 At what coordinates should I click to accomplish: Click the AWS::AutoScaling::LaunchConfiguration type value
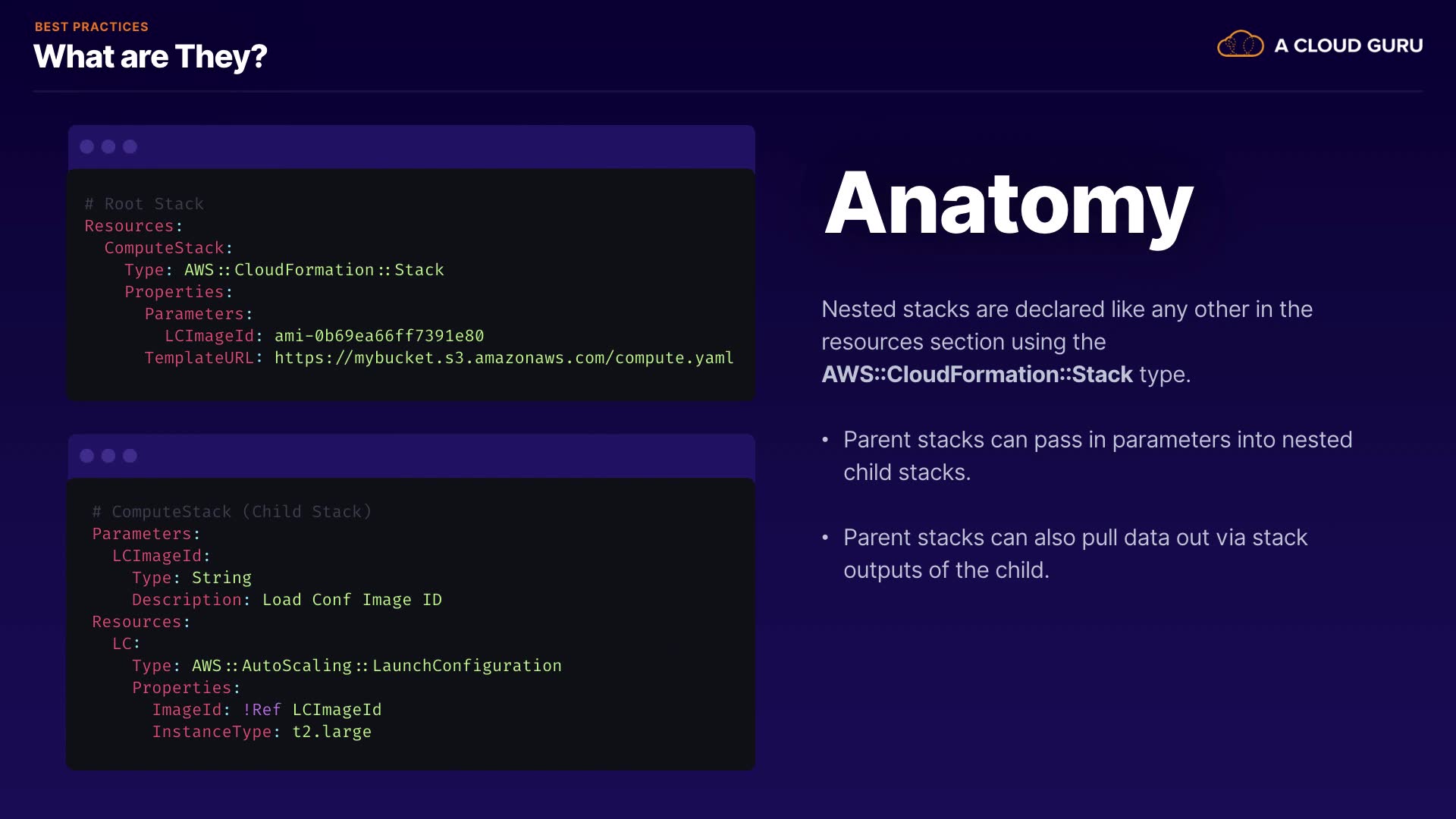pyautogui.click(x=376, y=666)
